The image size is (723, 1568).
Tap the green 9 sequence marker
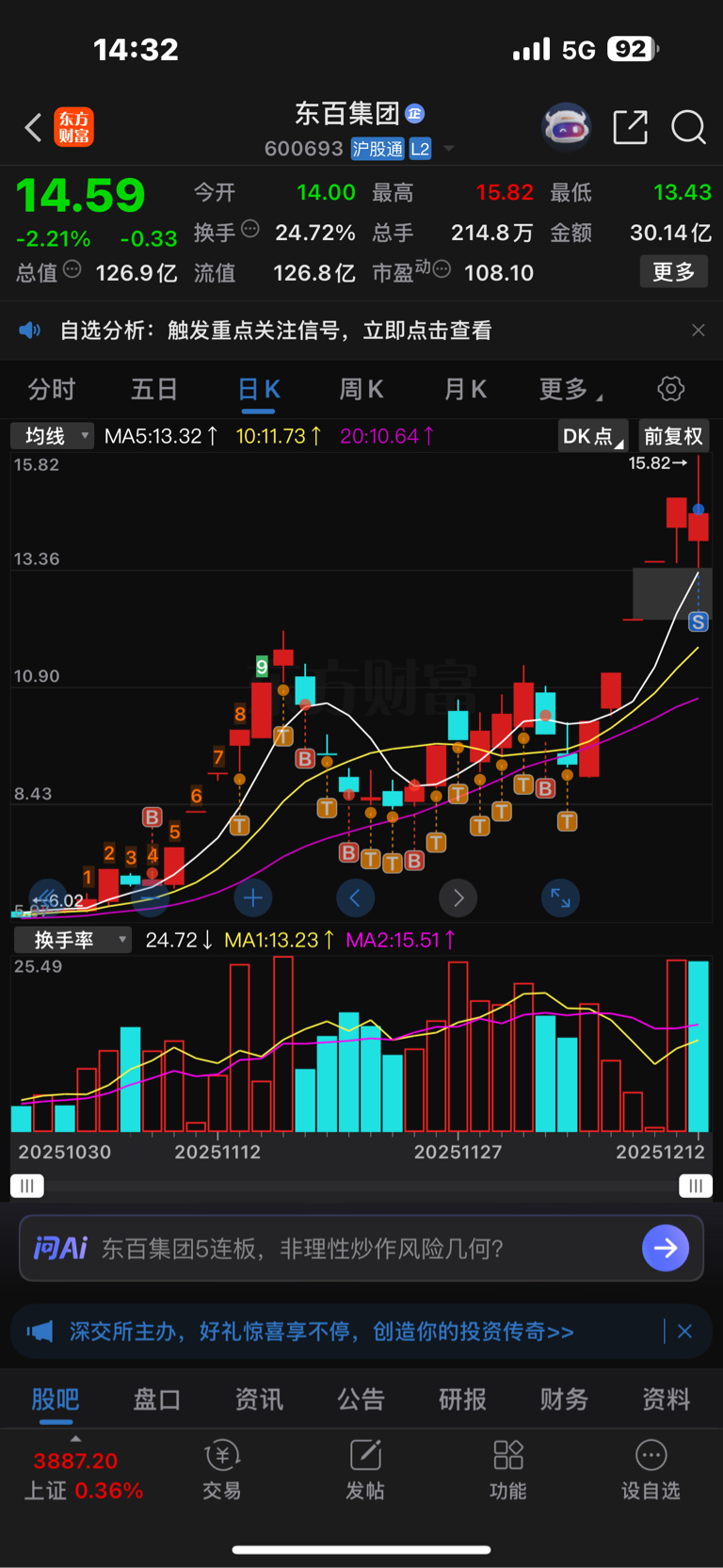pyautogui.click(x=262, y=667)
